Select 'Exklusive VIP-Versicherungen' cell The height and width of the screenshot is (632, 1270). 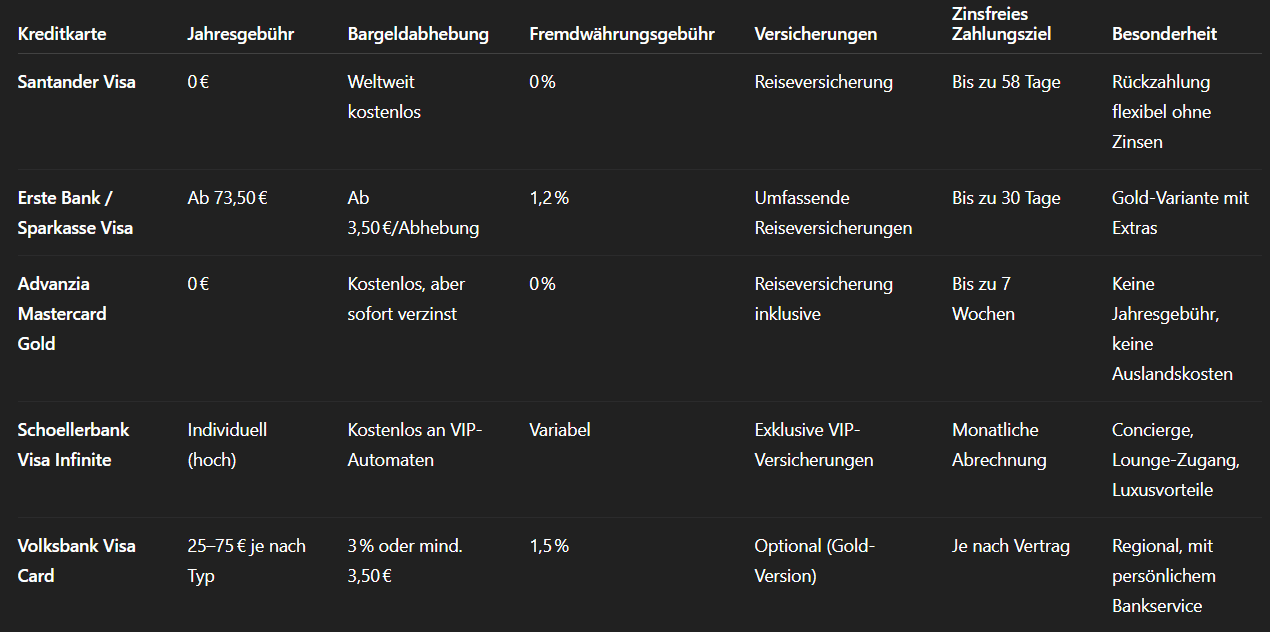point(813,445)
